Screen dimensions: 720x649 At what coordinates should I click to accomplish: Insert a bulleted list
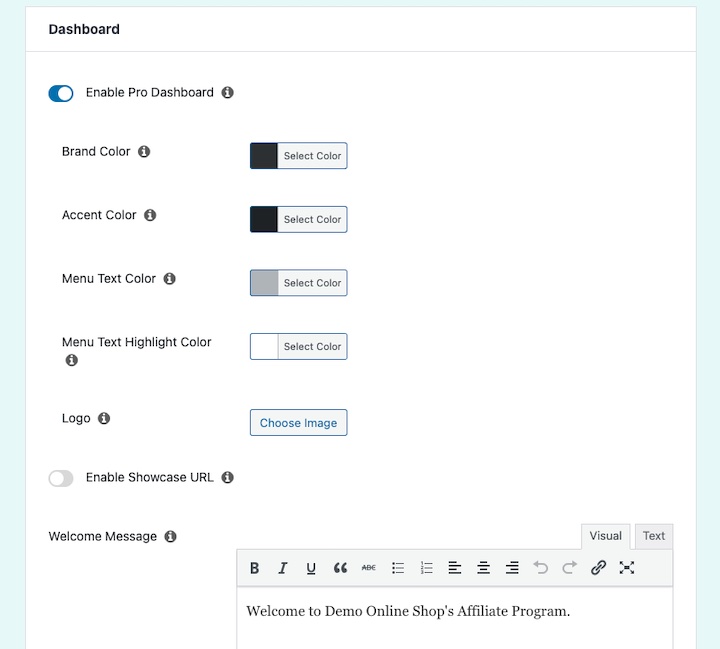point(398,568)
